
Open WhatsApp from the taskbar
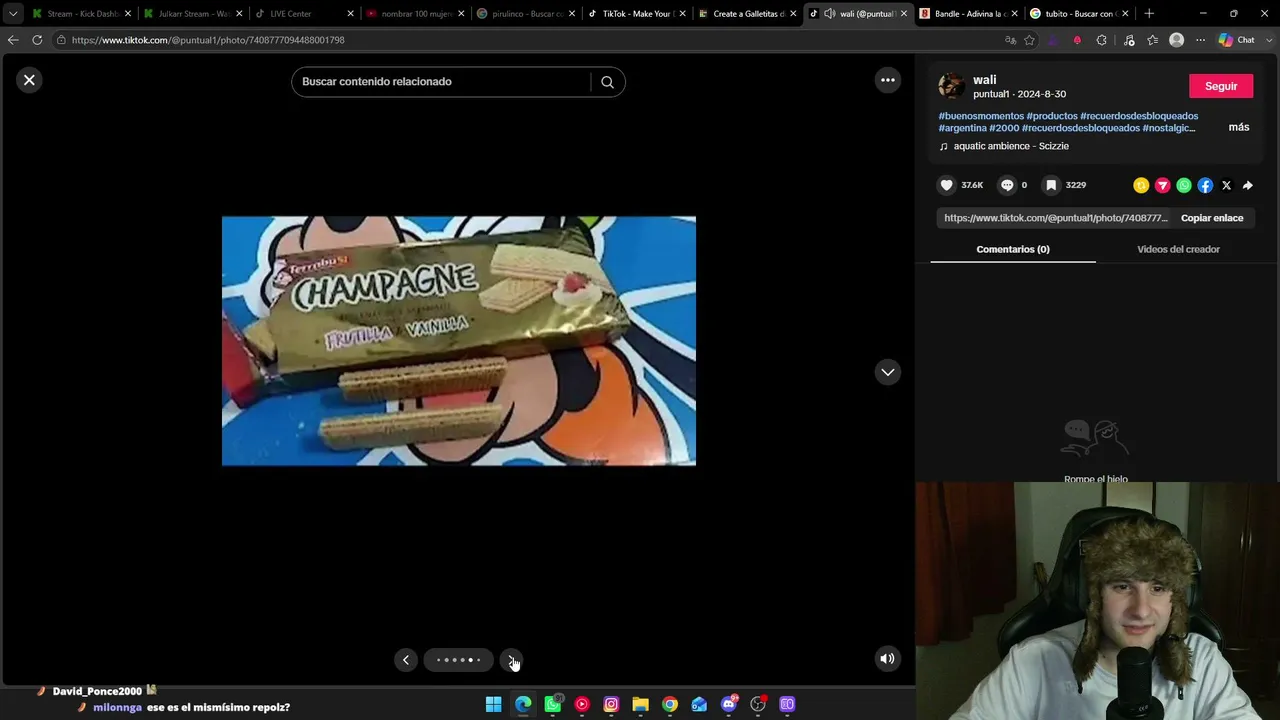(553, 705)
